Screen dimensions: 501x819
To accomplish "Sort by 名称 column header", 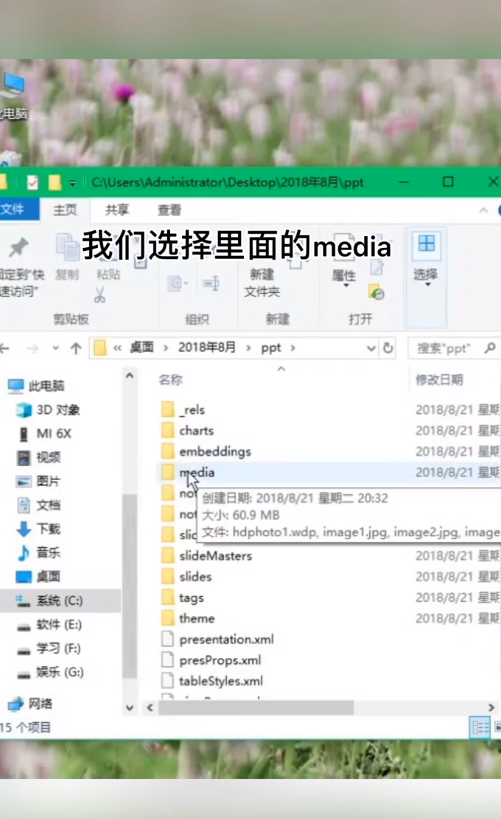I will pyautogui.click(x=171, y=380).
